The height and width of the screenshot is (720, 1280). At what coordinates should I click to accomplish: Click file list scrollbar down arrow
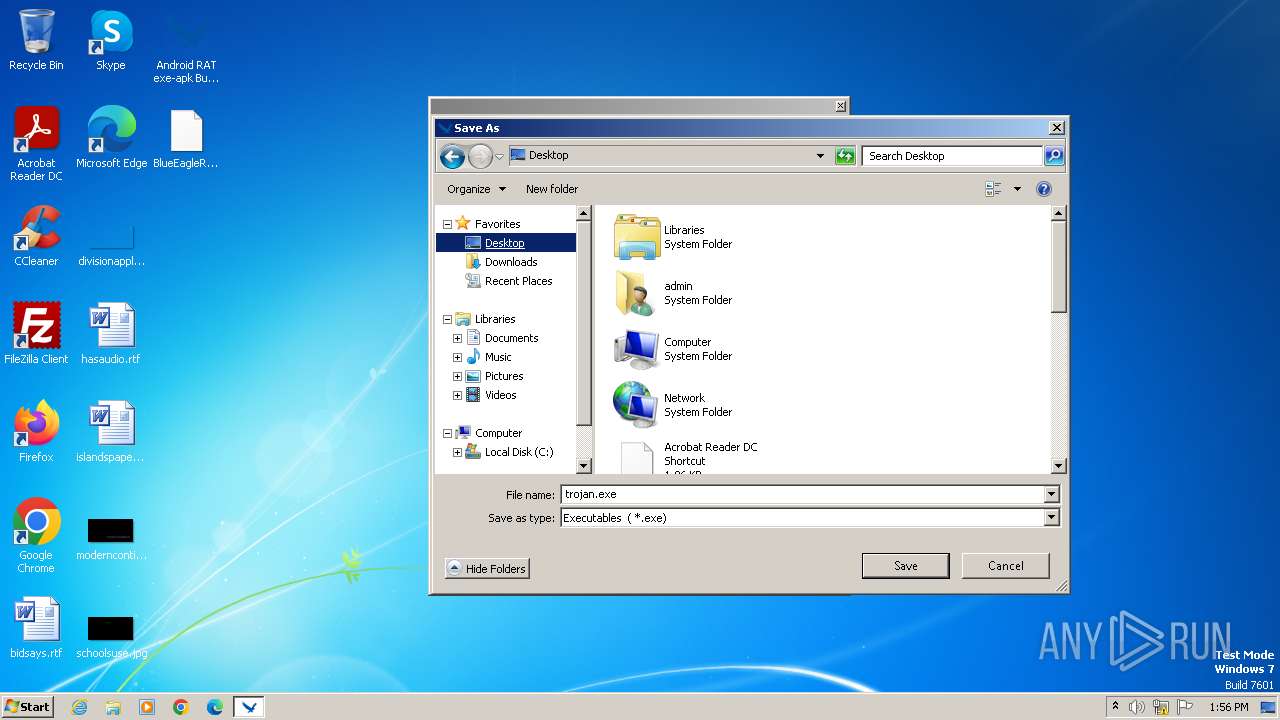(x=1059, y=466)
